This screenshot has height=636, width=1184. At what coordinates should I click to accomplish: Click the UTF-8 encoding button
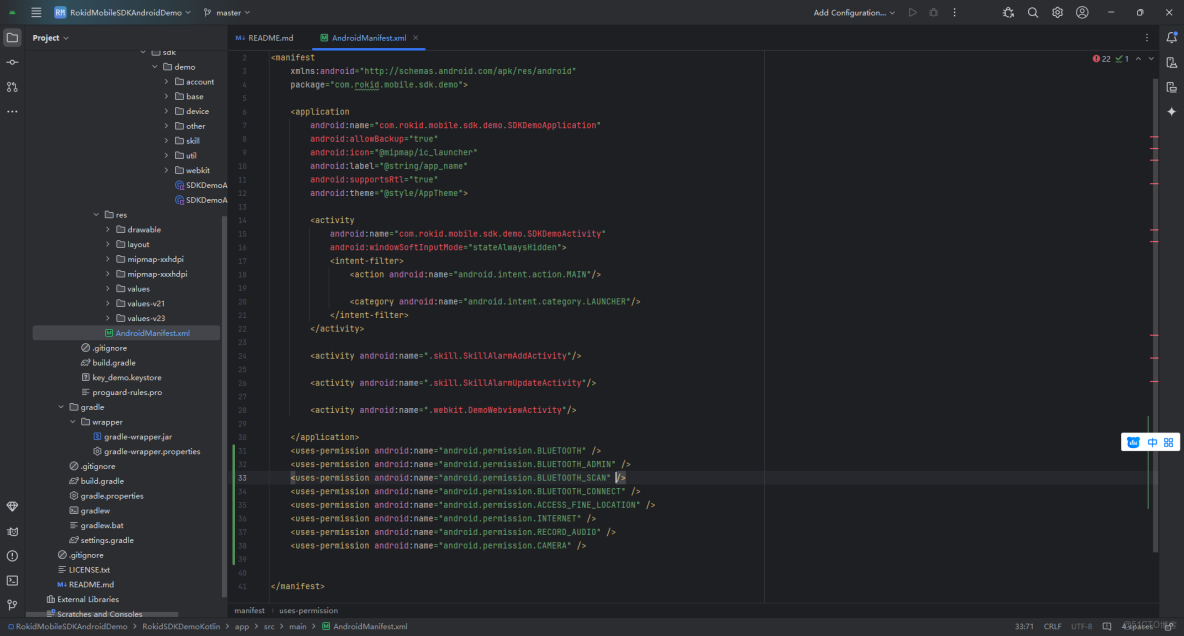[1082, 627]
